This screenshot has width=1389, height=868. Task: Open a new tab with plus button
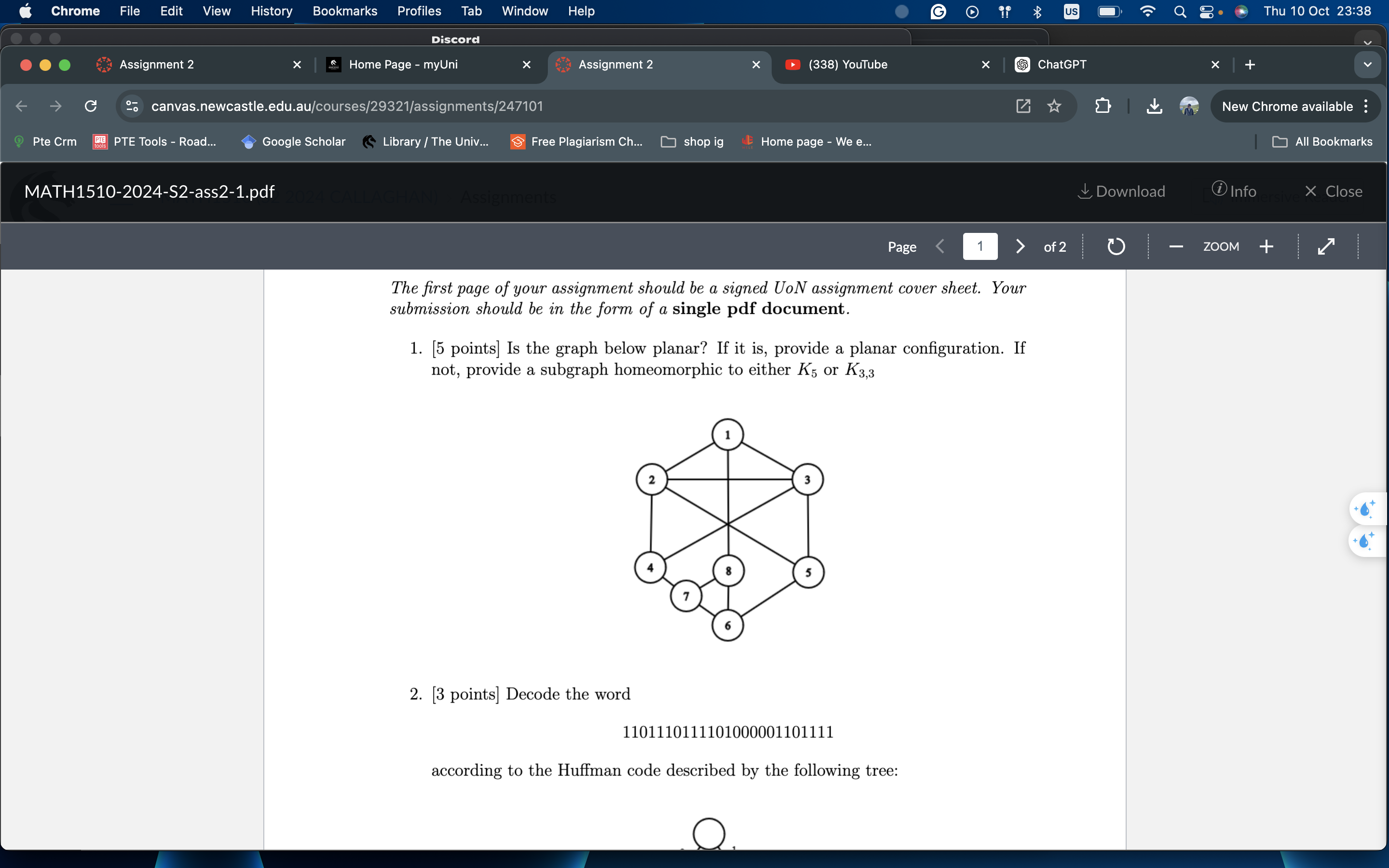[x=1250, y=65]
